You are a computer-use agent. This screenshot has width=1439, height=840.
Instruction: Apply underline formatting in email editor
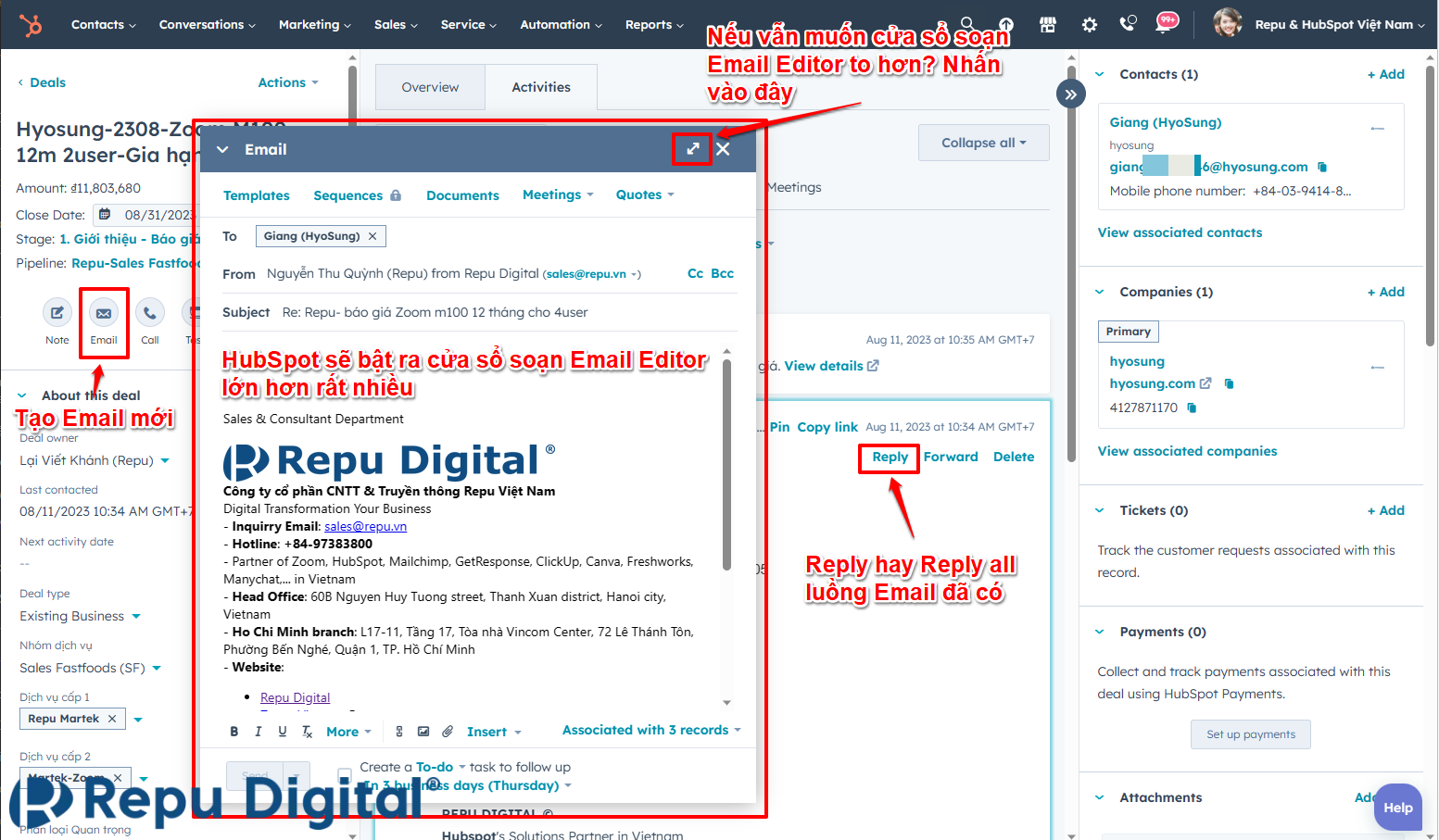[x=283, y=732]
